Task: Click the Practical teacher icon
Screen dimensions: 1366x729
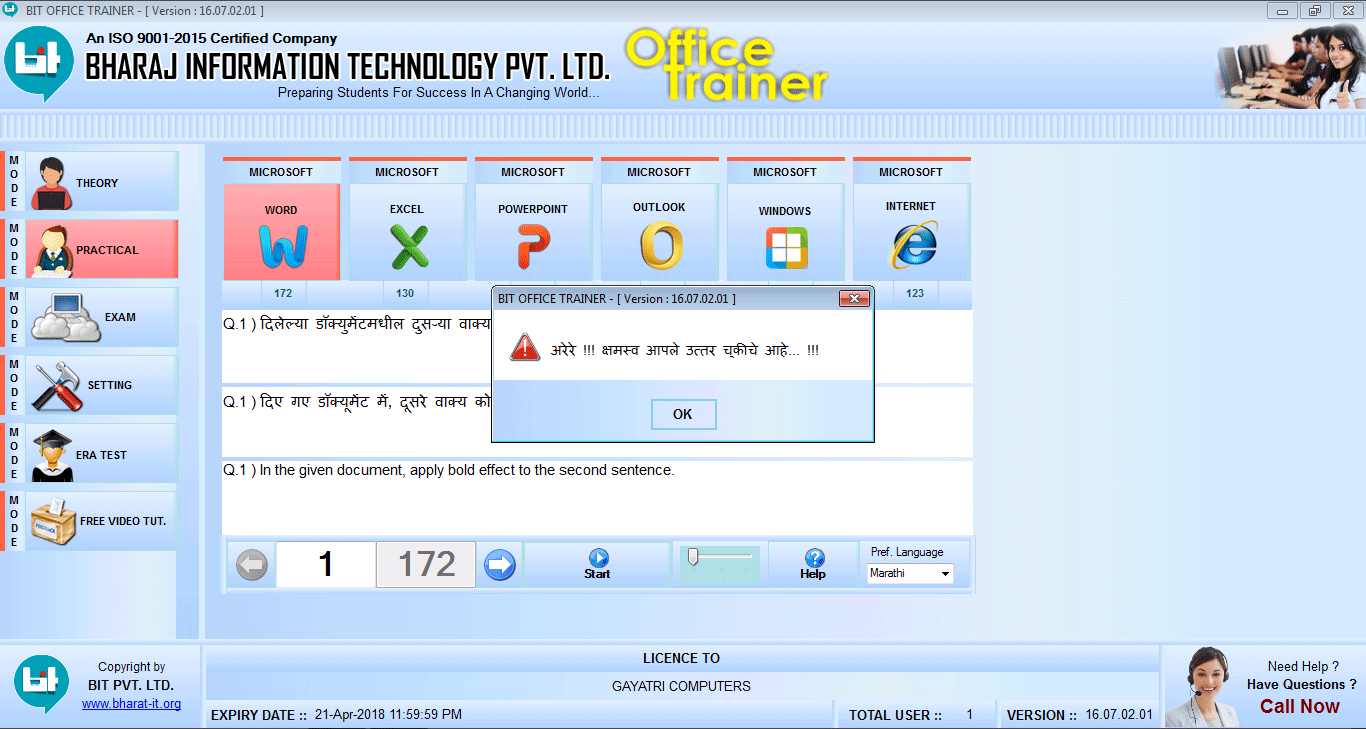Action: pos(51,251)
